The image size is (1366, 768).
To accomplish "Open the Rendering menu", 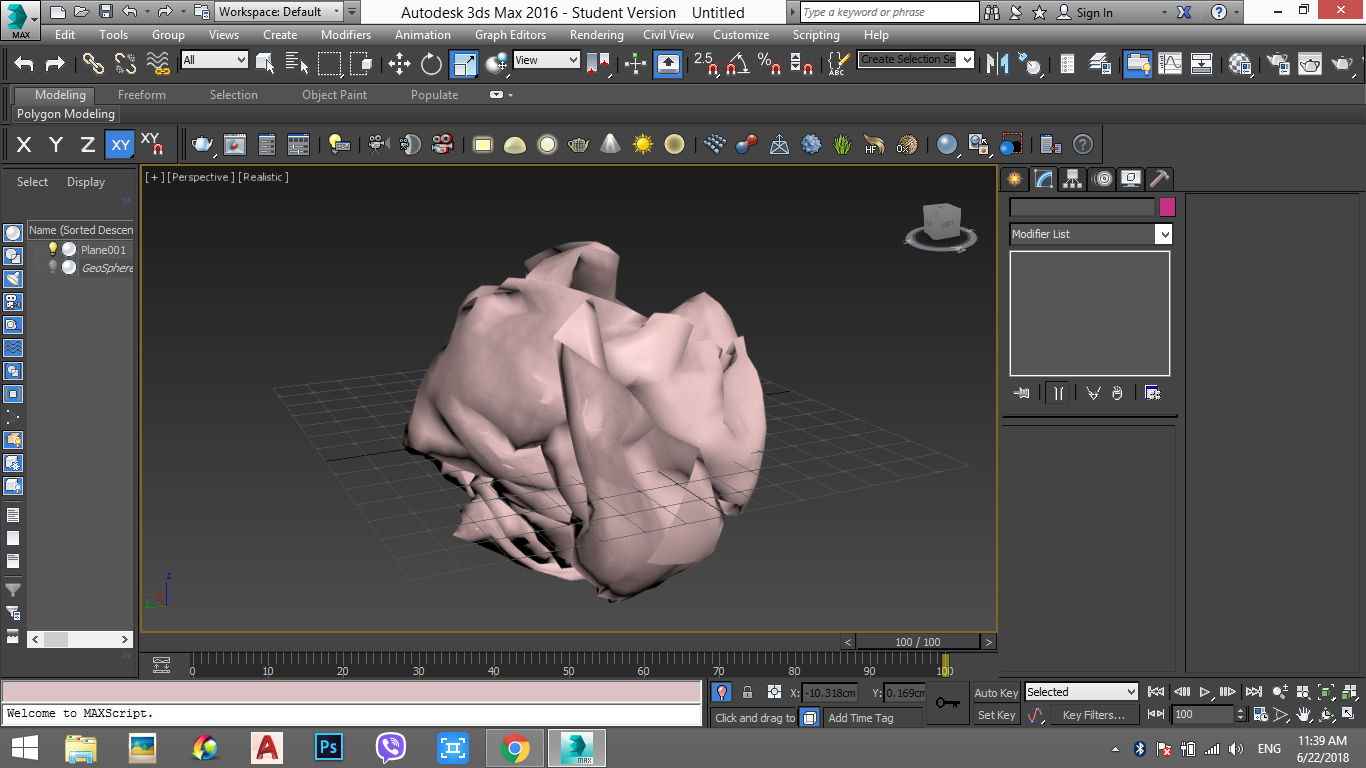I will pyautogui.click(x=596, y=35).
